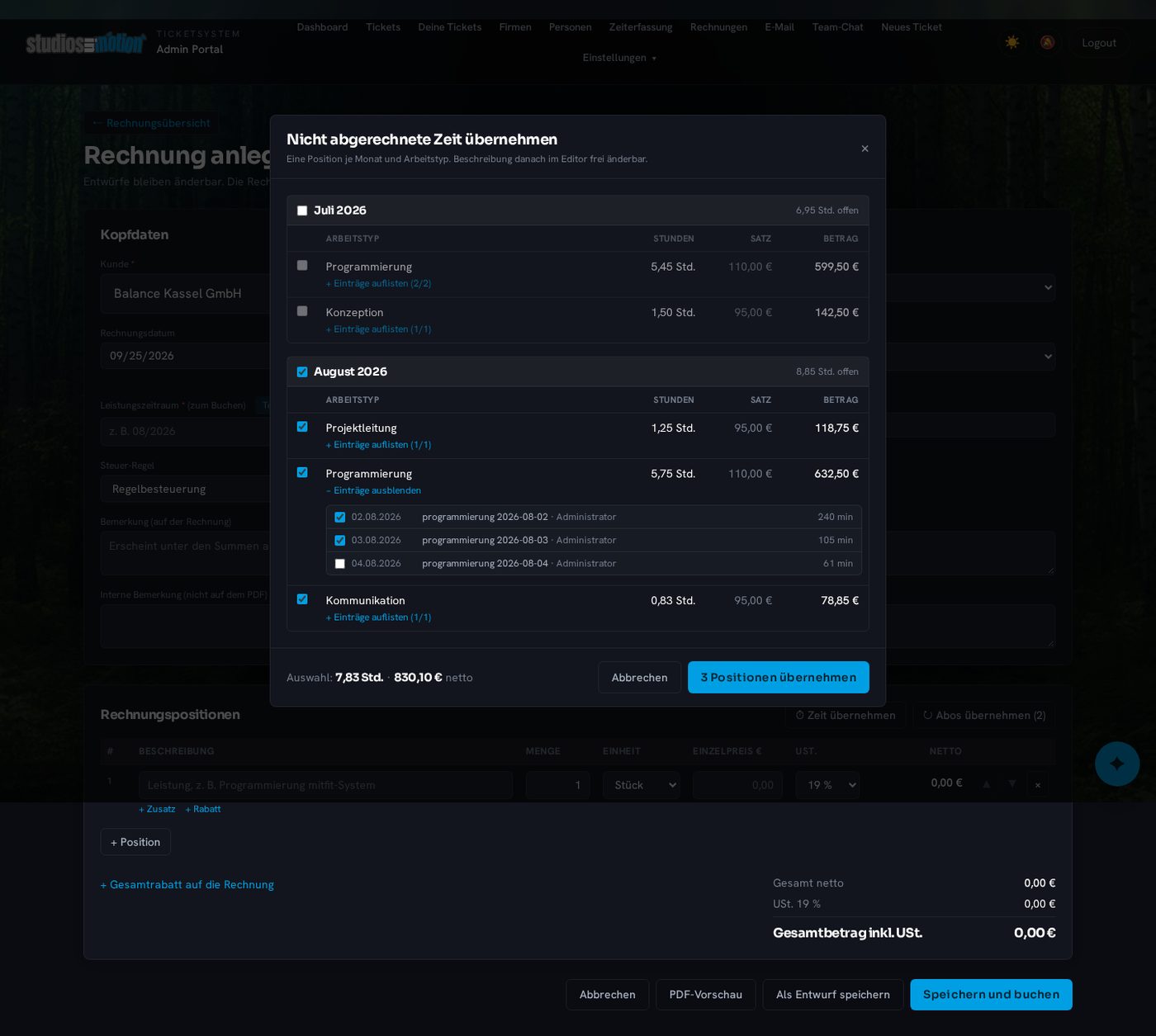This screenshot has width=1156, height=1036.
Task: Switch to light theme via sun icon
Action: click(1012, 42)
